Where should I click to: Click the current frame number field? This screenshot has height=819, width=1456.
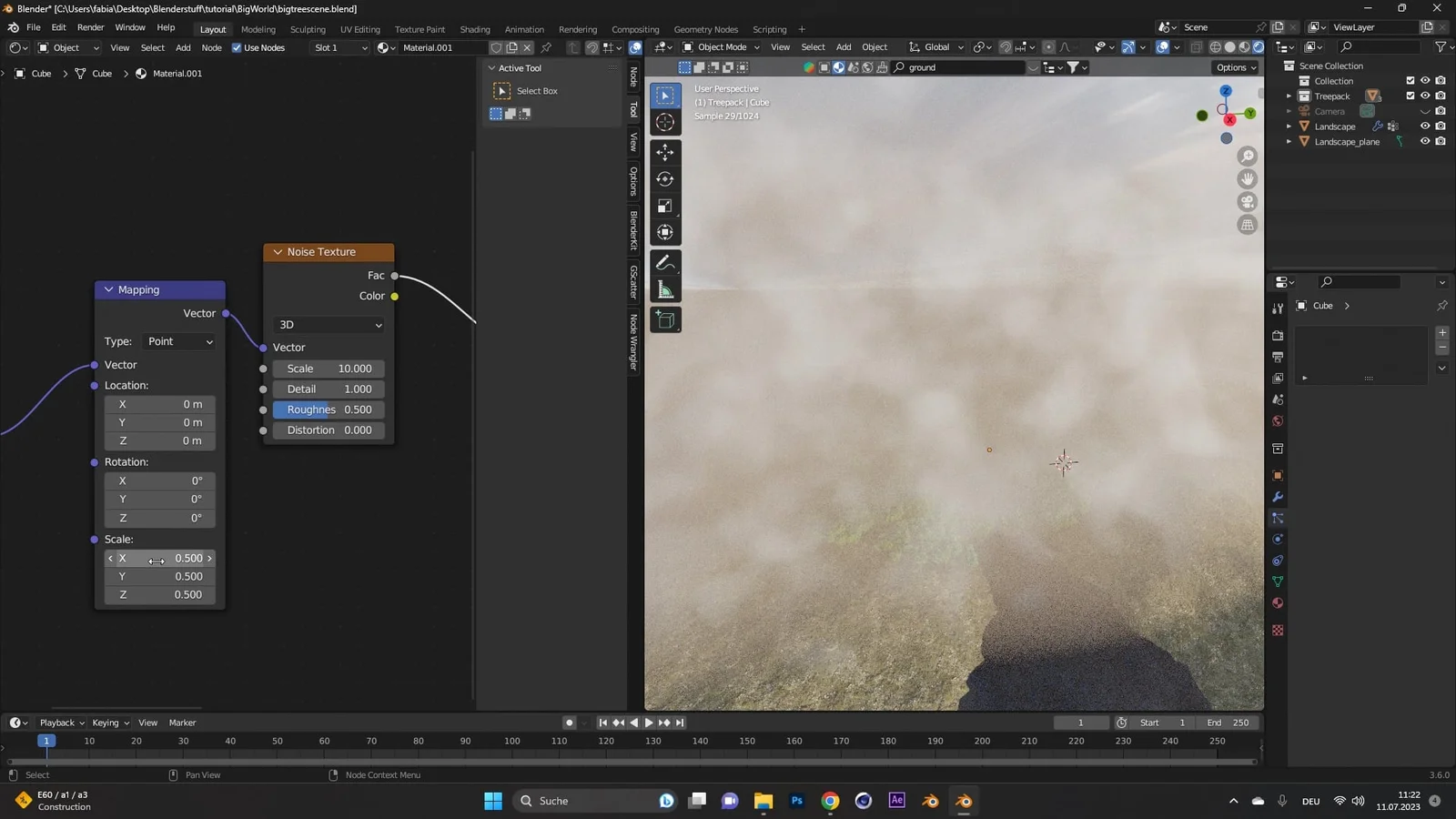pyautogui.click(x=1081, y=722)
